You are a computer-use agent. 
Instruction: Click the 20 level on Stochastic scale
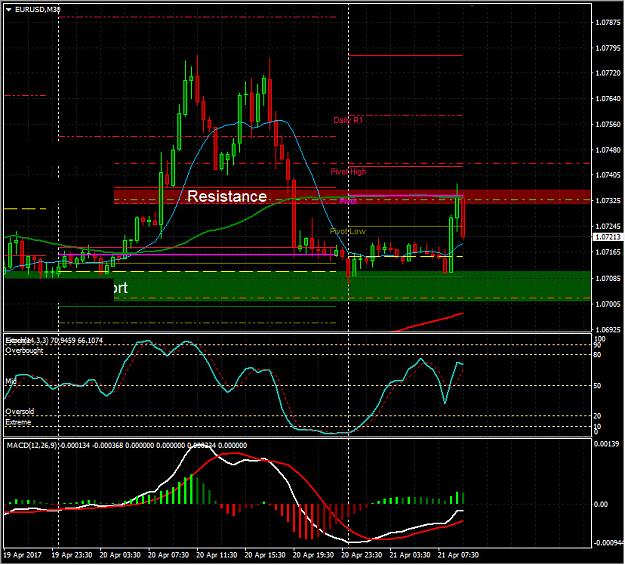(597, 416)
